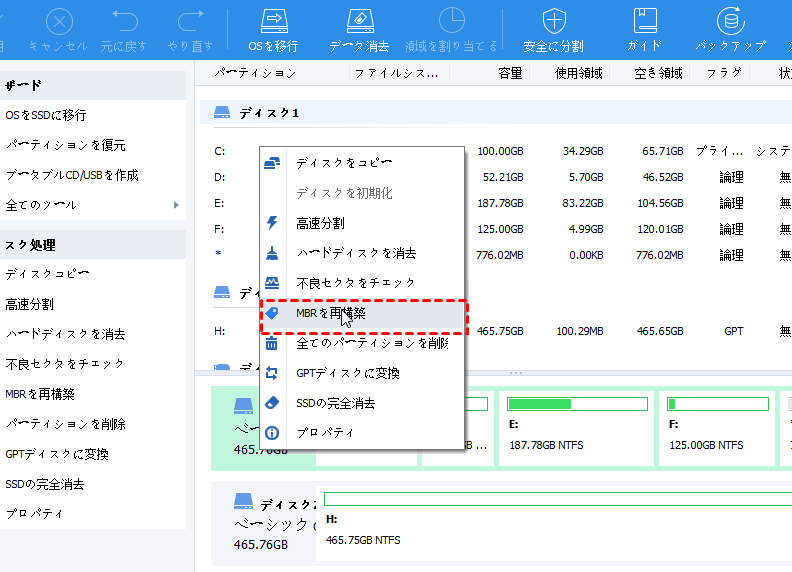Click the ディスクをコピー menu icon
This screenshot has width=792, height=572.
pos(272,163)
